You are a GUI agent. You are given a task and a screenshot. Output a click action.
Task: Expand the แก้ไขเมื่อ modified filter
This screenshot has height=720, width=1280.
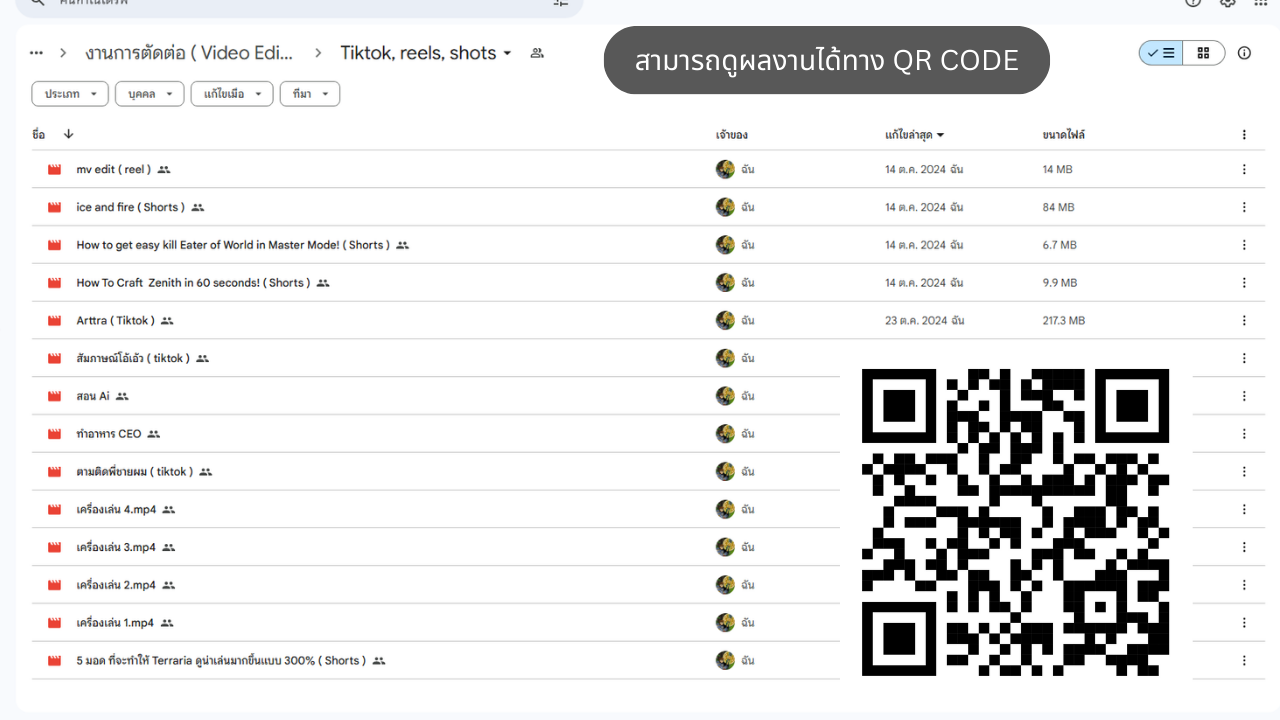pos(232,94)
